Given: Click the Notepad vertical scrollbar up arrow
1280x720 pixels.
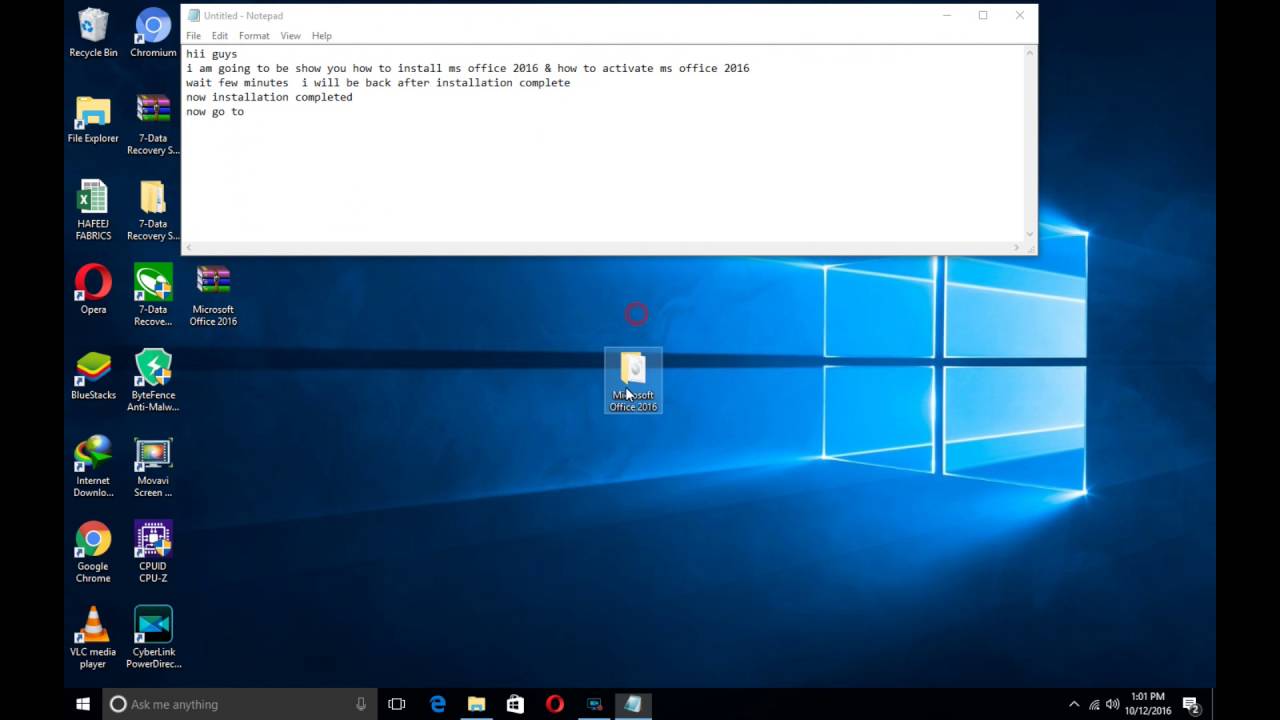Looking at the screenshot, I should pyautogui.click(x=1030, y=52).
